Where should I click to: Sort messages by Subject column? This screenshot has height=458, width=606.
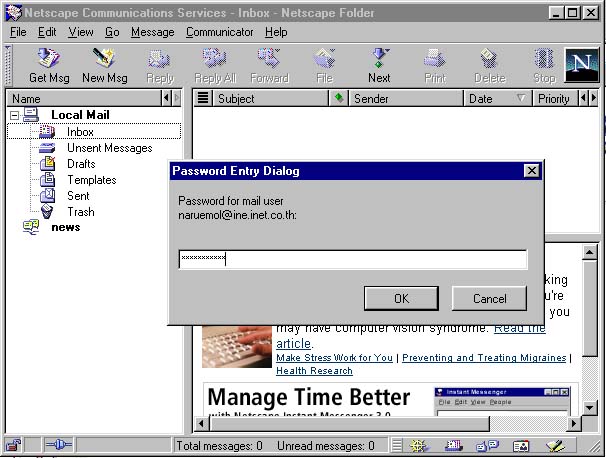point(271,98)
